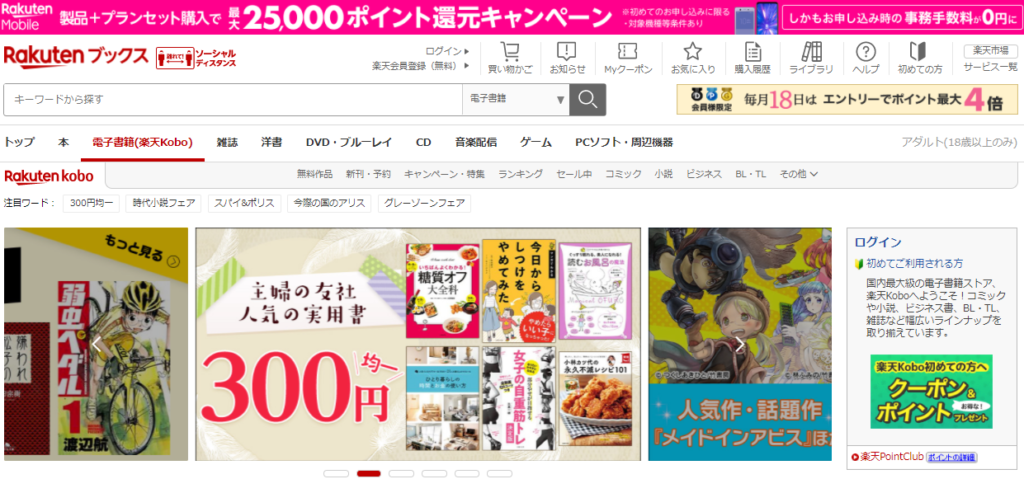Image resolution: width=1024 pixels, height=479 pixels.
Task: Click in the キーワードから探す search field
Action: click(x=233, y=99)
